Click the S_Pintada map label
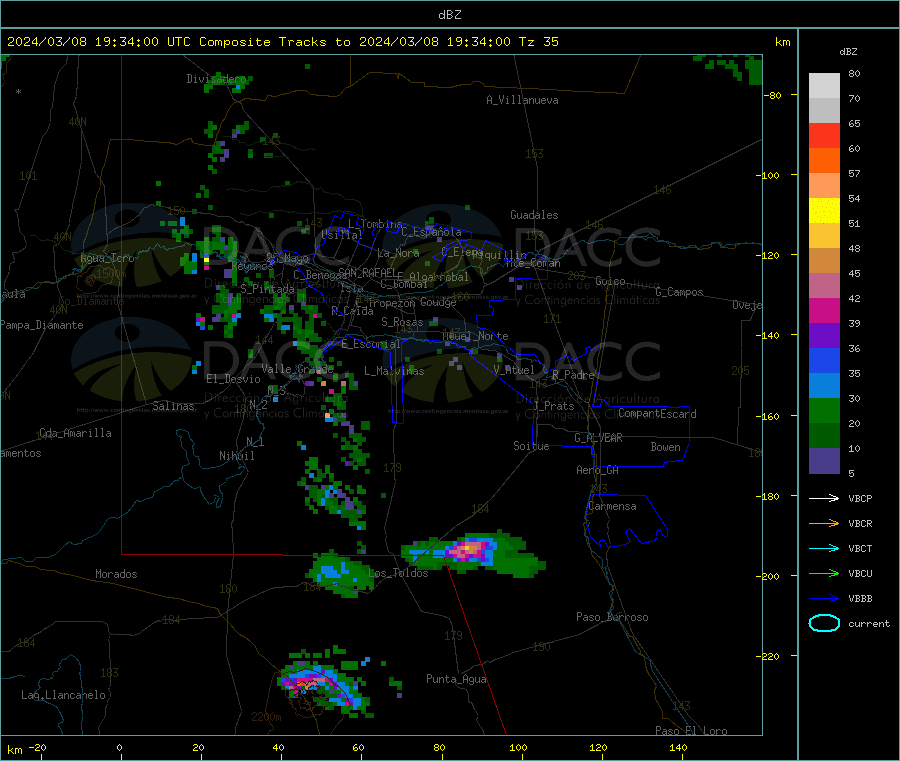The width and height of the screenshot is (900, 761). [x=267, y=289]
